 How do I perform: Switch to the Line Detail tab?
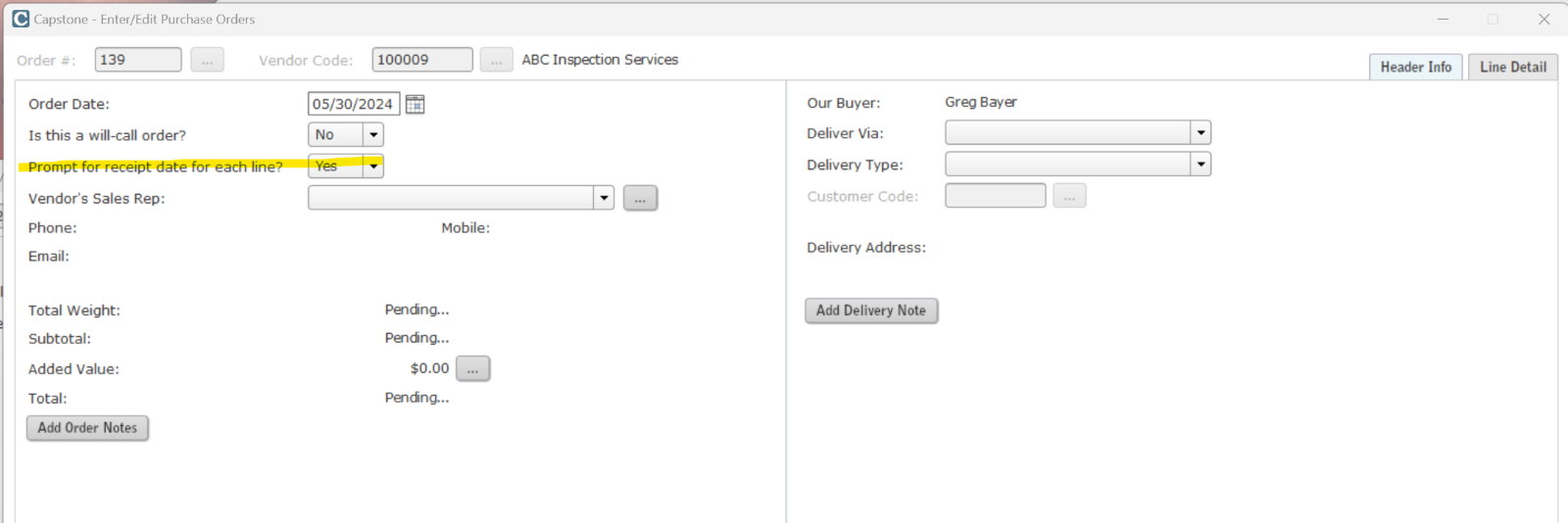click(x=1512, y=67)
